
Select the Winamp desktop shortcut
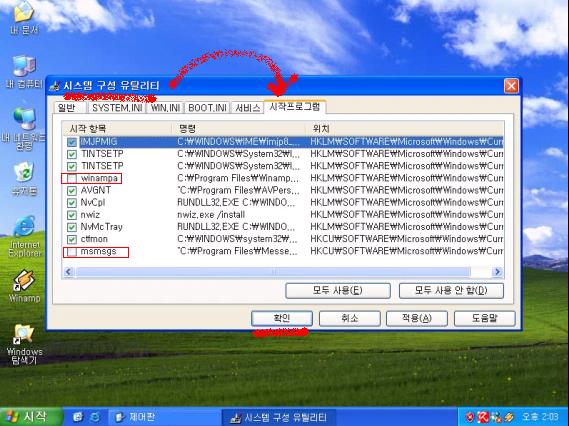tap(24, 286)
